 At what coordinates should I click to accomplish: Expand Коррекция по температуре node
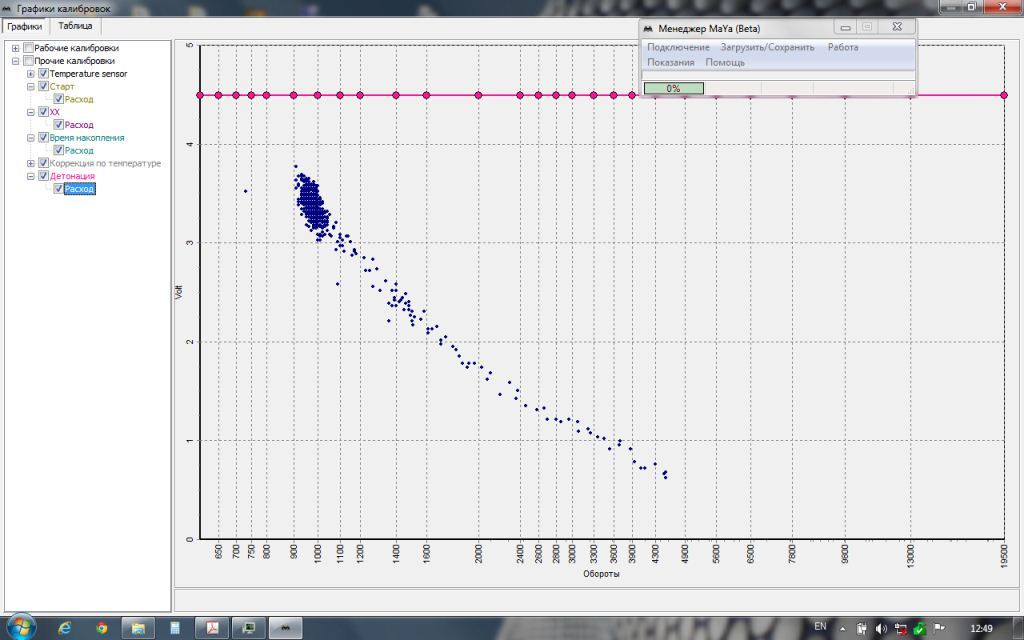click(x=31, y=163)
